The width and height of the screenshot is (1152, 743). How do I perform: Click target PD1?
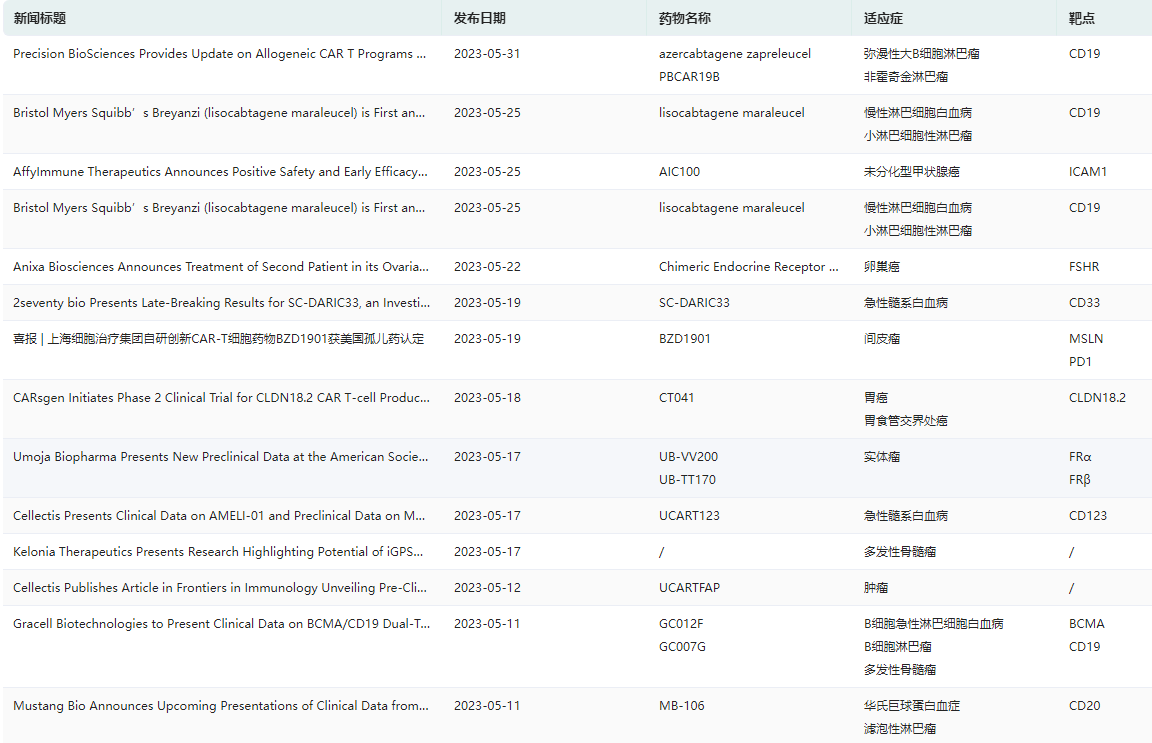tap(1080, 362)
